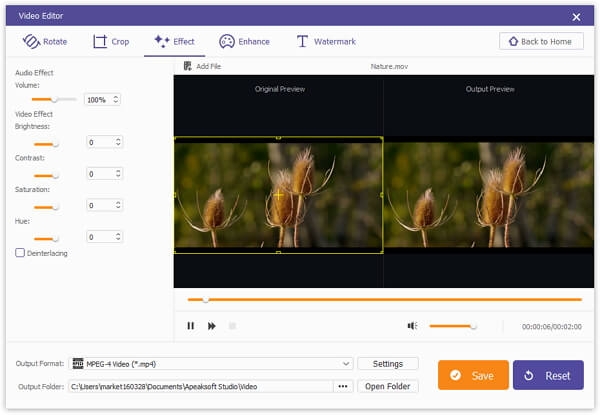
Task: Open the Enhance palette icon
Action: (x=227, y=41)
